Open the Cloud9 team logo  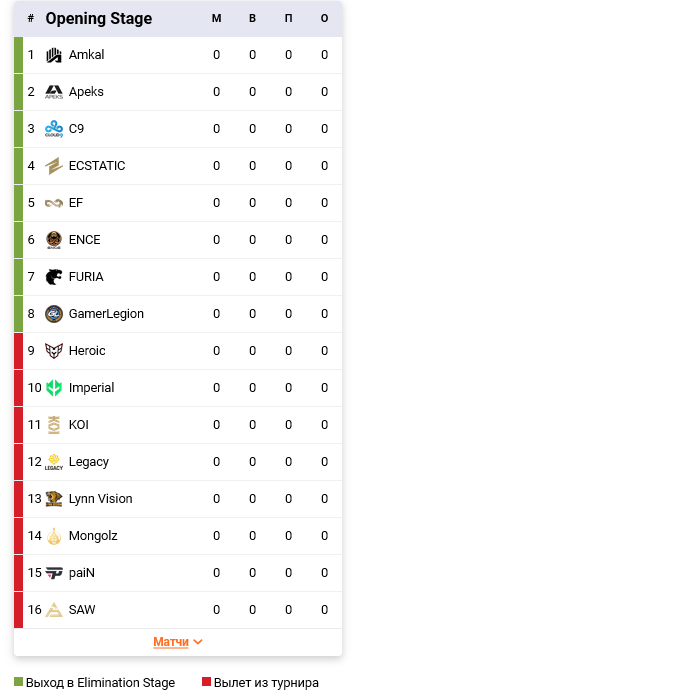click(54, 129)
